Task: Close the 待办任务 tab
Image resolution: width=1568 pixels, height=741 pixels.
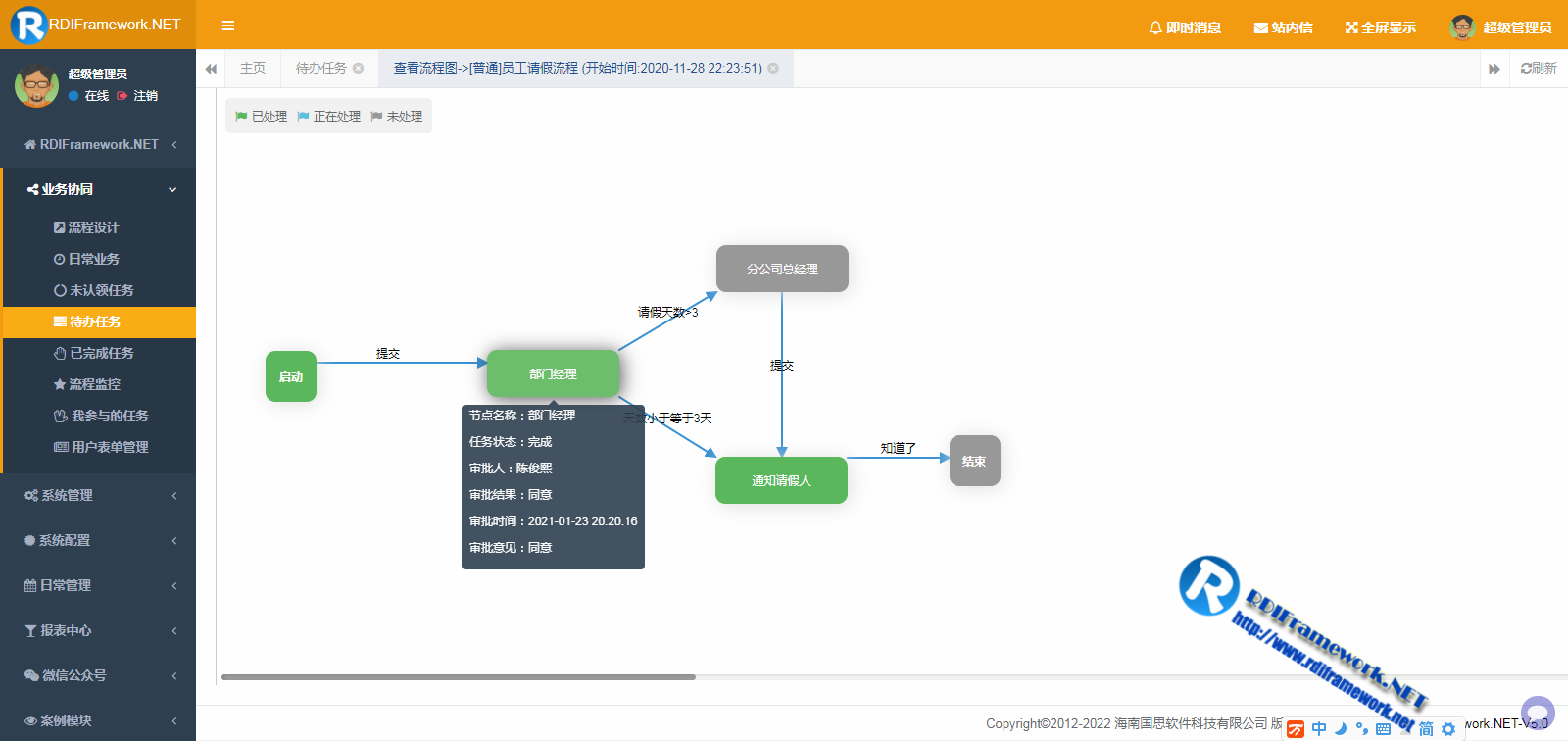Action: (x=359, y=68)
